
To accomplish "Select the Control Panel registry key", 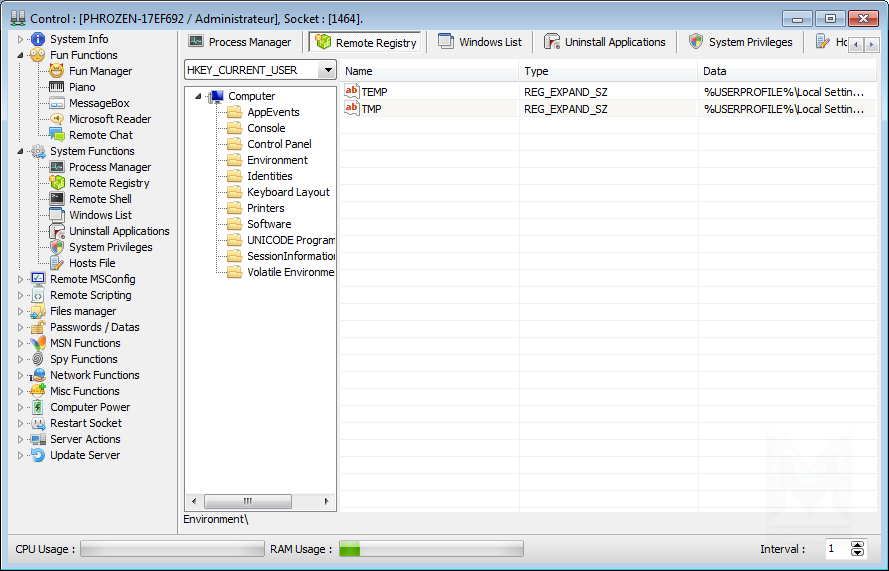I will (x=279, y=144).
